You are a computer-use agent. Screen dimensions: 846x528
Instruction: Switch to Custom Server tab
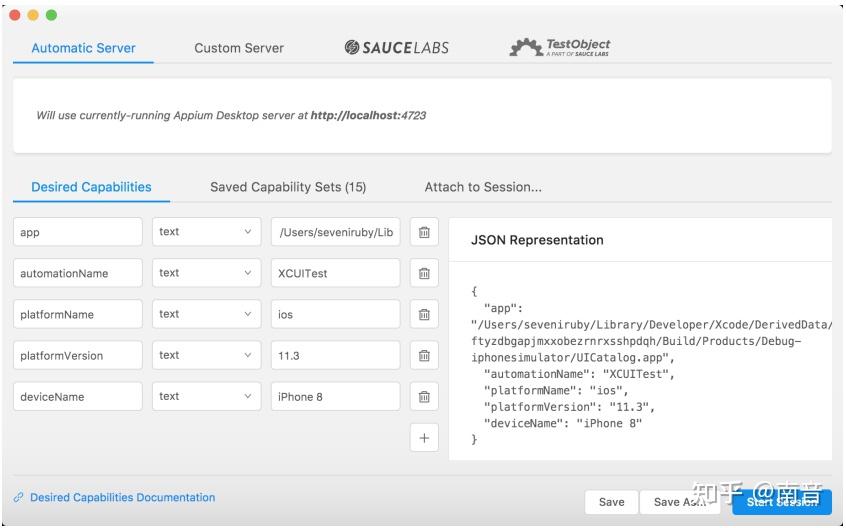[239, 48]
